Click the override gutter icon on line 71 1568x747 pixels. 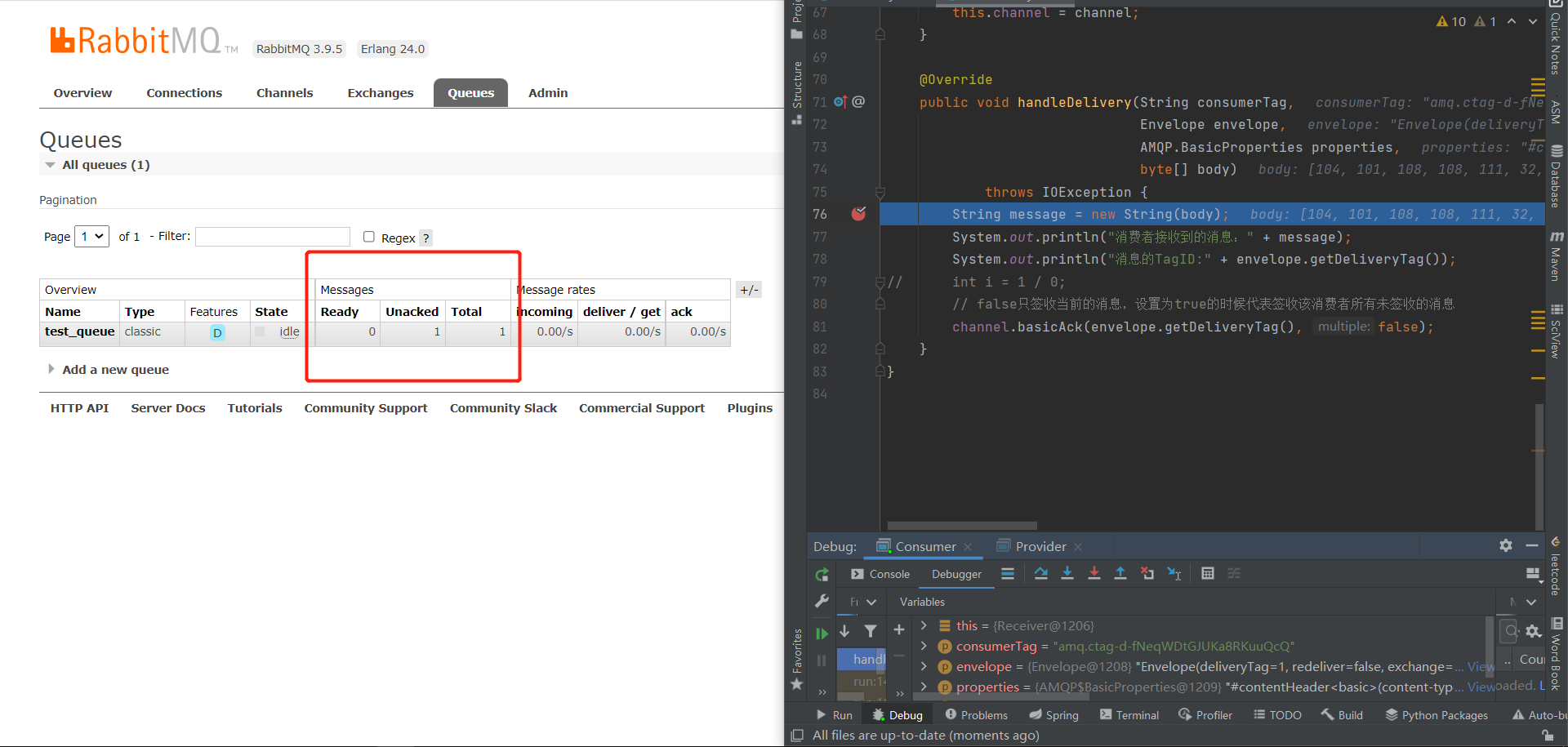coord(840,102)
